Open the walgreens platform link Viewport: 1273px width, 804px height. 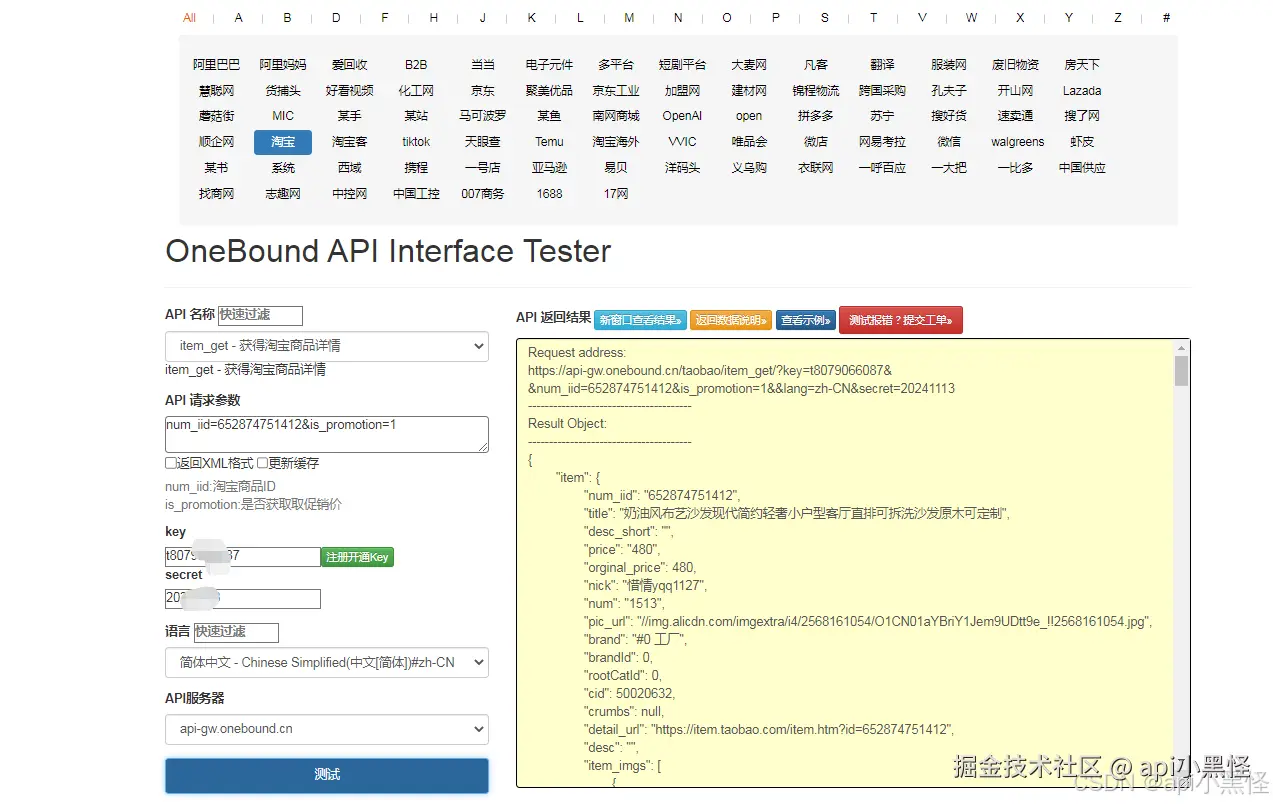tap(1018, 142)
